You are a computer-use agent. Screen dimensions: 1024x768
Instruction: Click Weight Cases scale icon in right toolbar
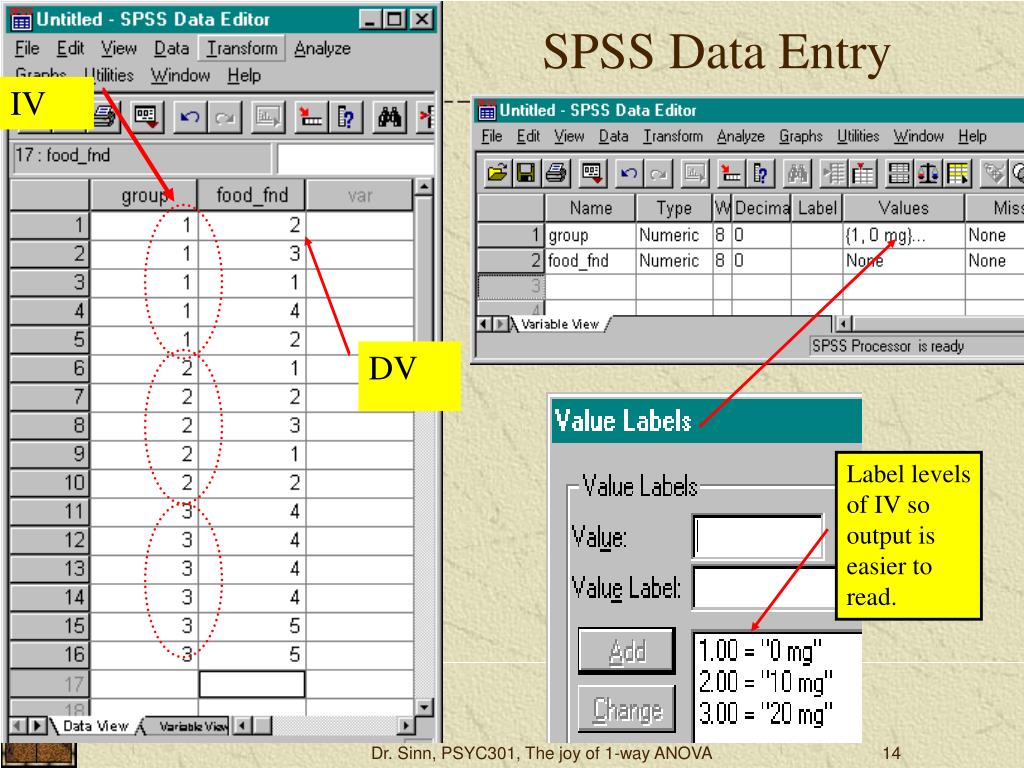(x=929, y=173)
